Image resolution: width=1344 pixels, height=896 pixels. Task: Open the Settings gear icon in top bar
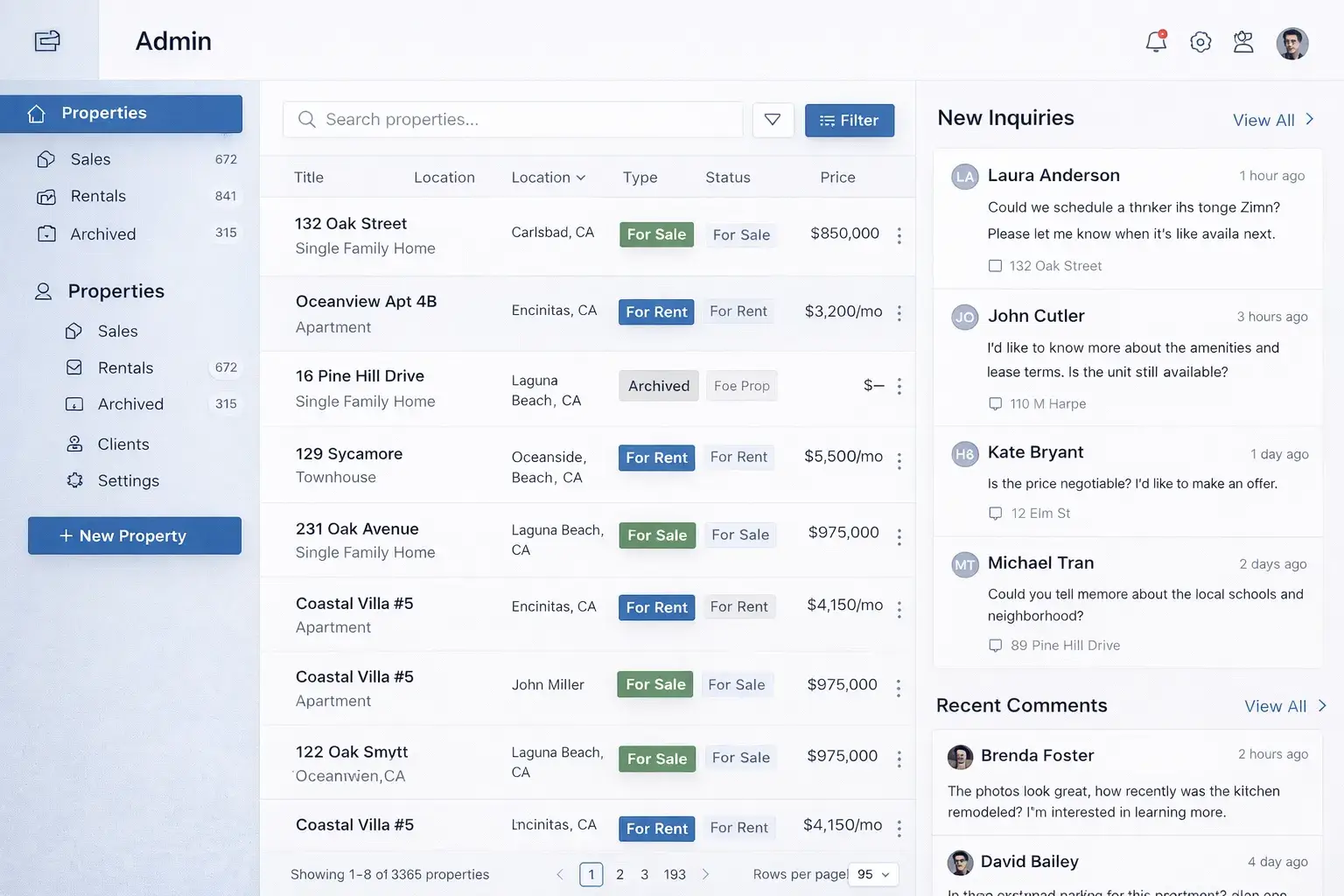pos(1200,41)
